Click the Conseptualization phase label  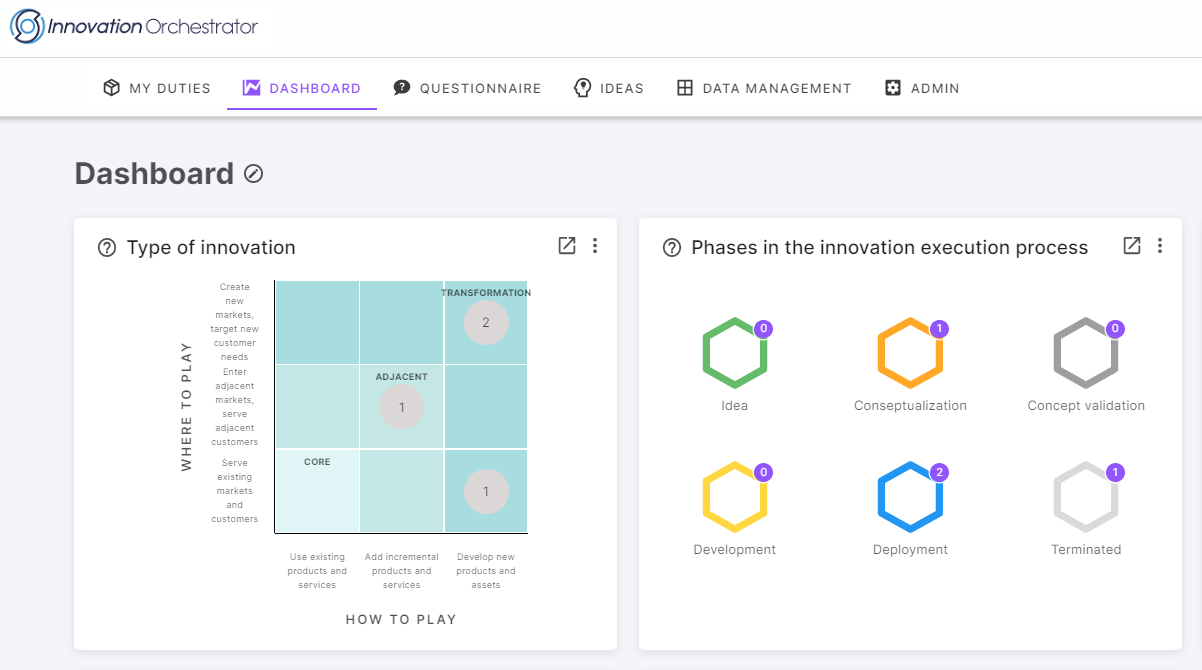click(x=910, y=406)
